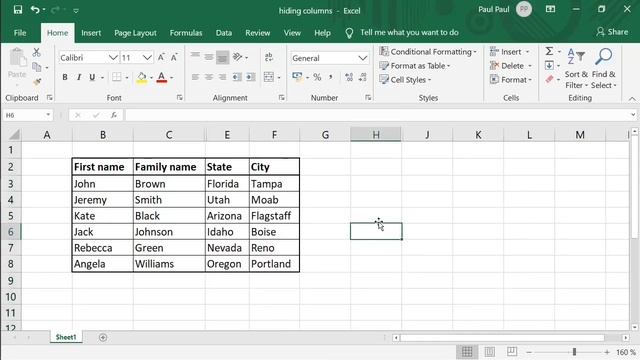Click the Clear eraser icon

click(549, 79)
